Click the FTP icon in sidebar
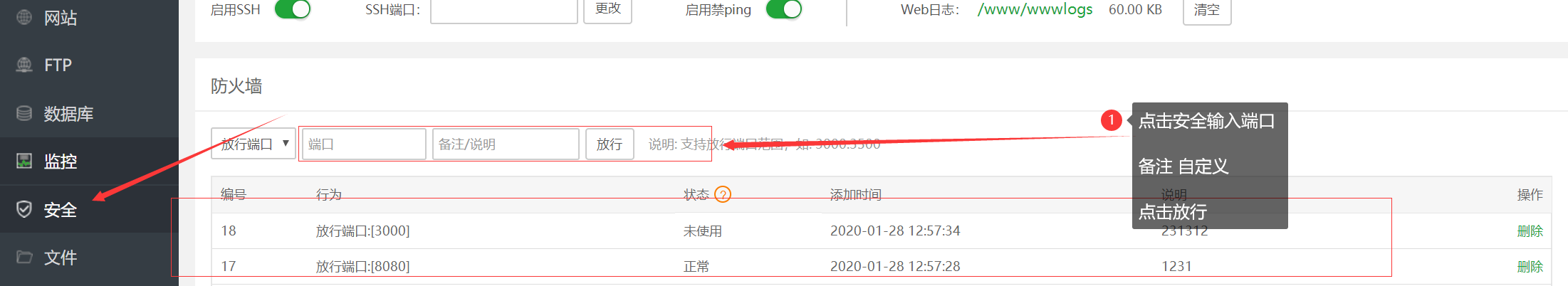 click(24, 65)
